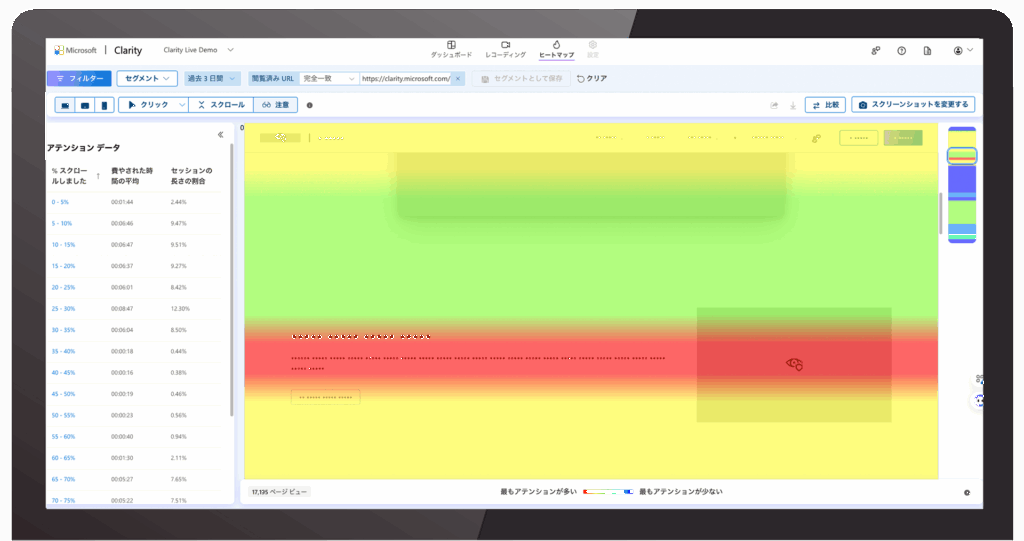Select the 15 - 20% scroll row
Image resolution: width=1024 pixels, height=541 pixels.
tap(135, 266)
